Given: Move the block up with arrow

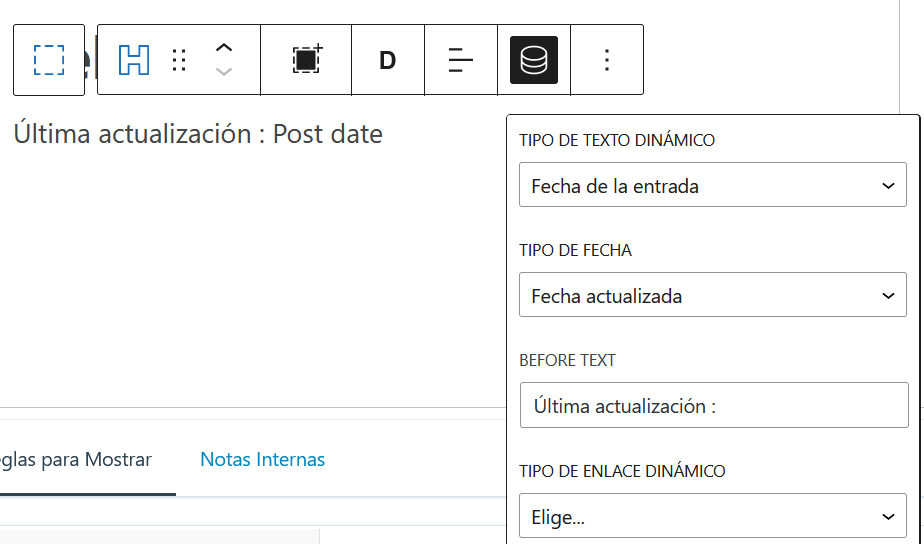Looking at the screenshot, I should [225, 48].
